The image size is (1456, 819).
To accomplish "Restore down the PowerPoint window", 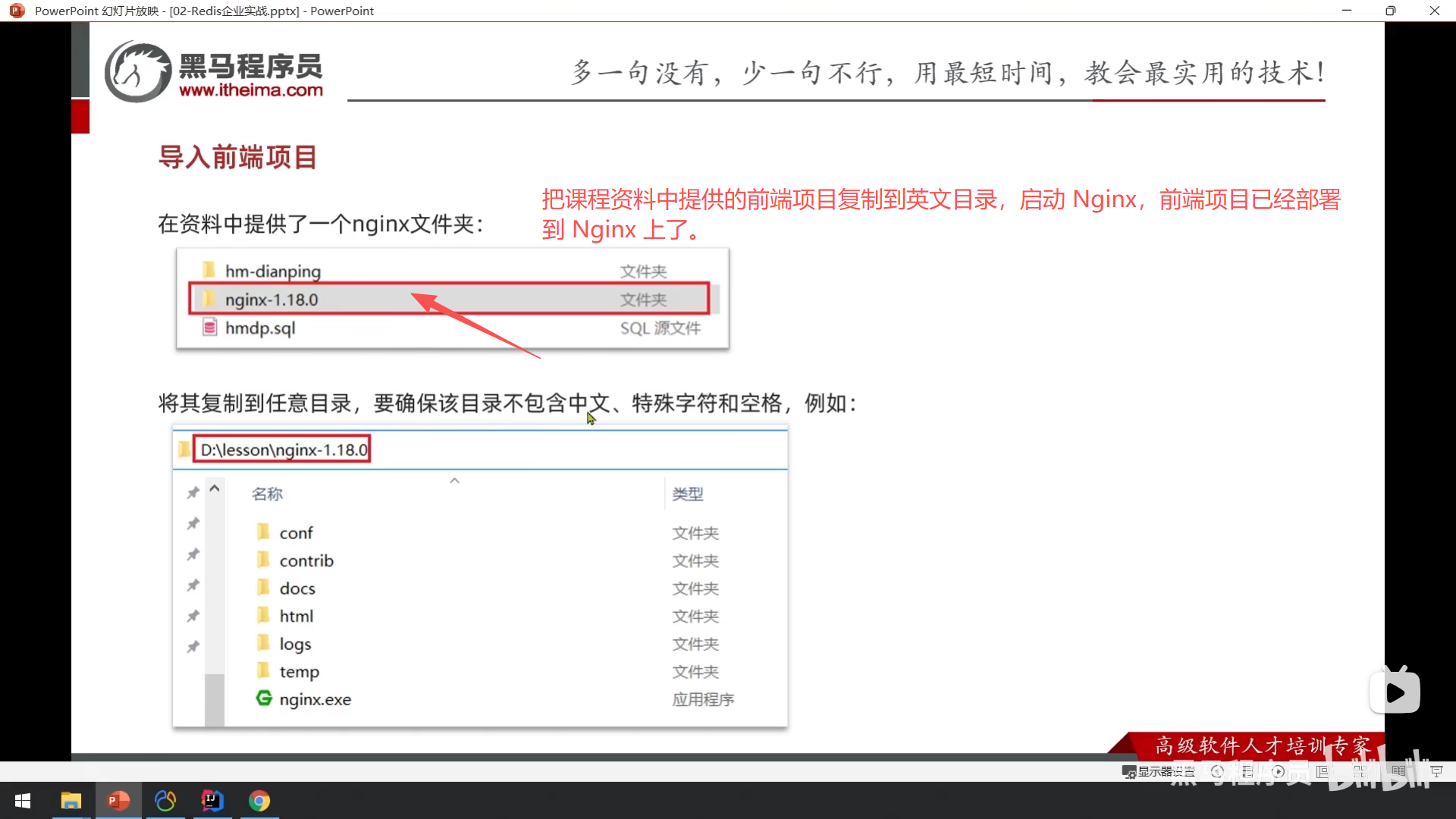I will coord(1390,11).
